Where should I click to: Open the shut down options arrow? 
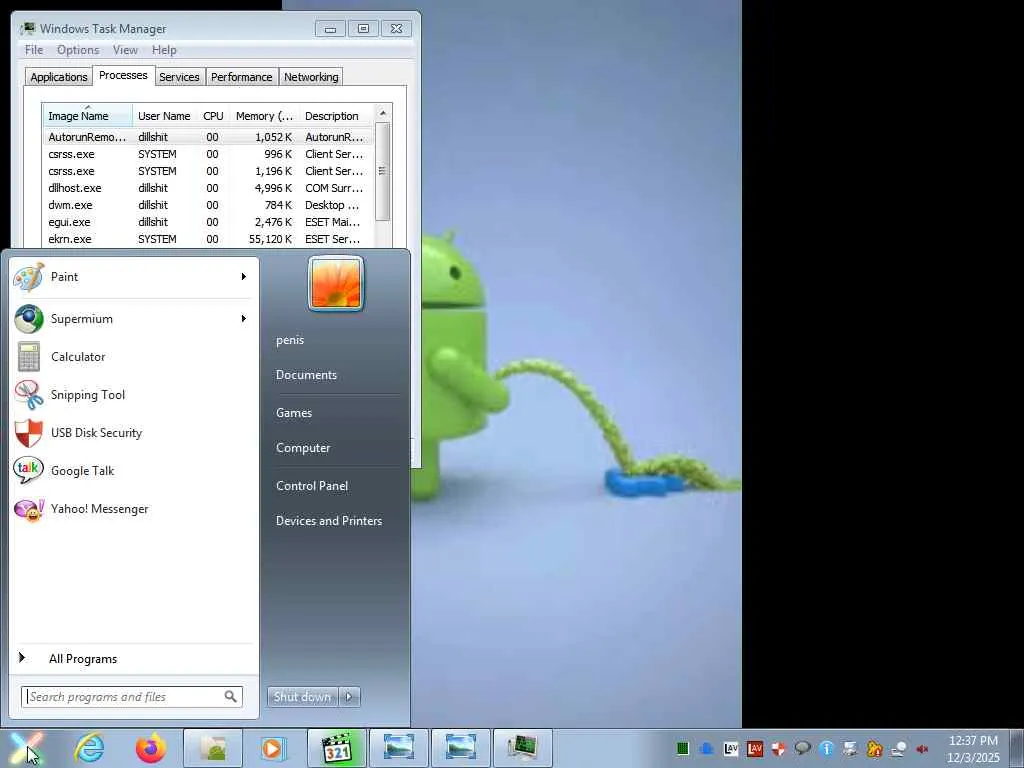coord(349,697)
